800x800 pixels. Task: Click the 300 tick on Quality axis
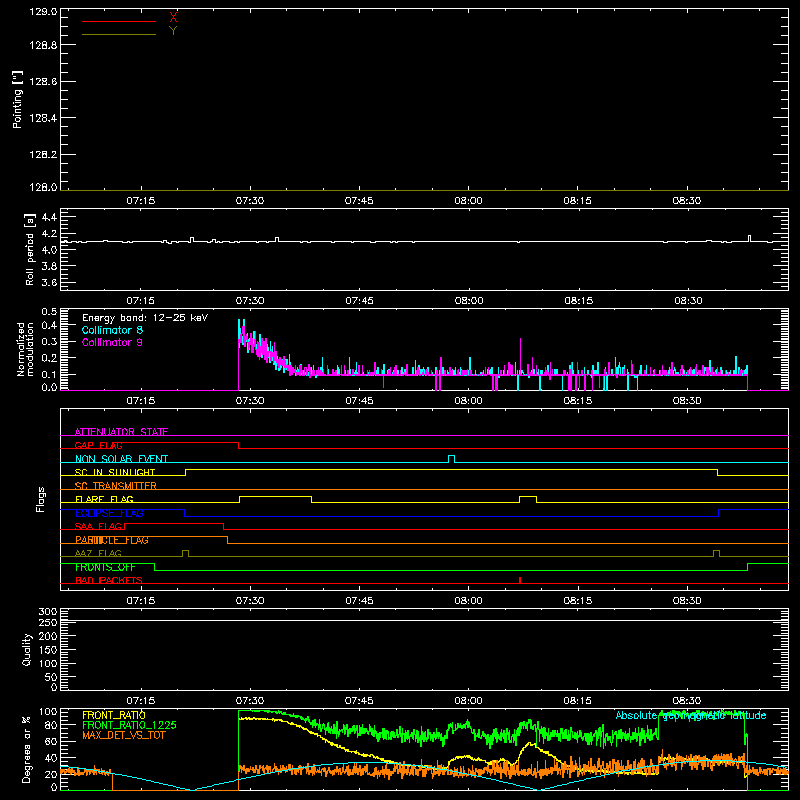(x=47, y=611)
